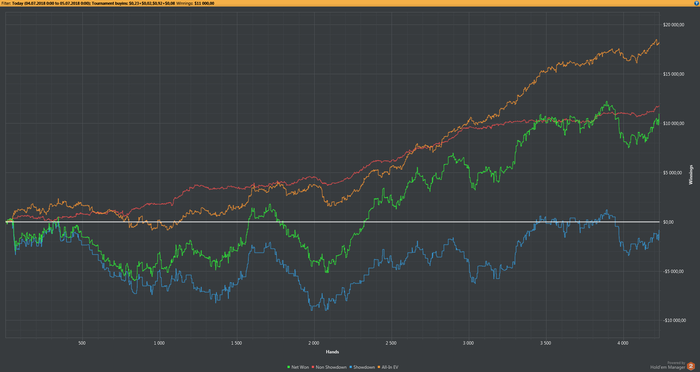700x372 pixels.
Task: Click the 3 000 hands axis label
Action: point(468,343)
